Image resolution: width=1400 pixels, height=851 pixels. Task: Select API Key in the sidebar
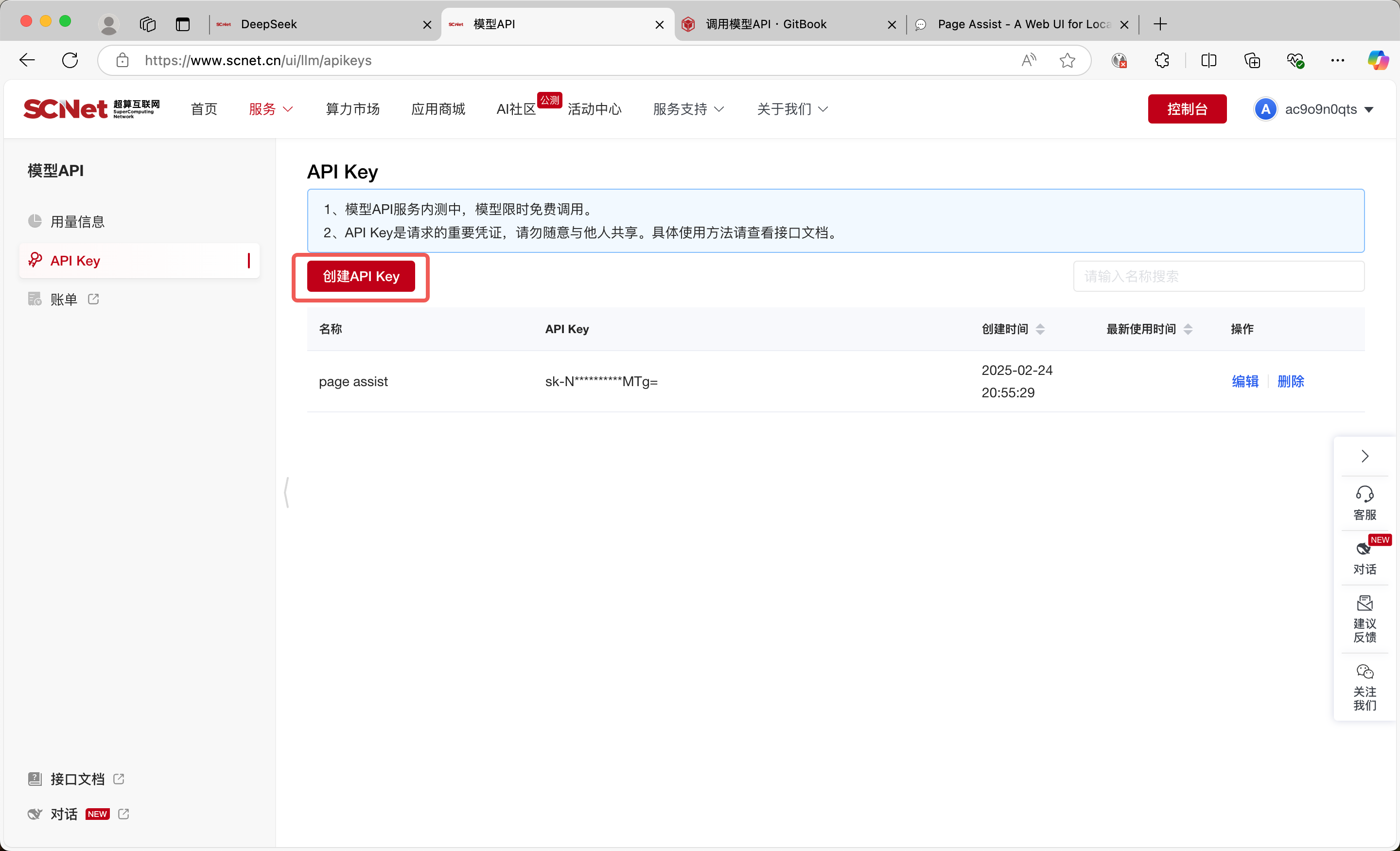tap(139, 260)
